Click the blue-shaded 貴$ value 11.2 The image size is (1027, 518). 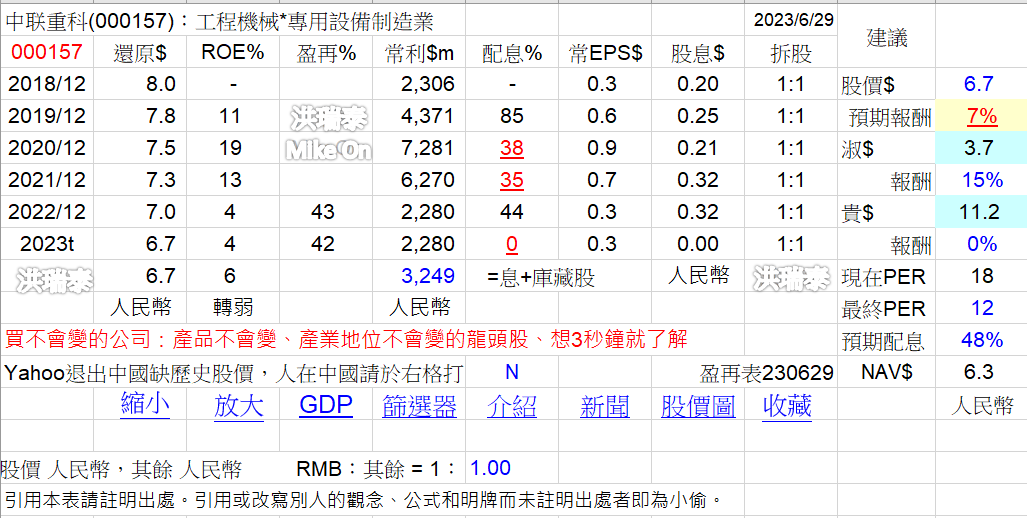(980, 212)
